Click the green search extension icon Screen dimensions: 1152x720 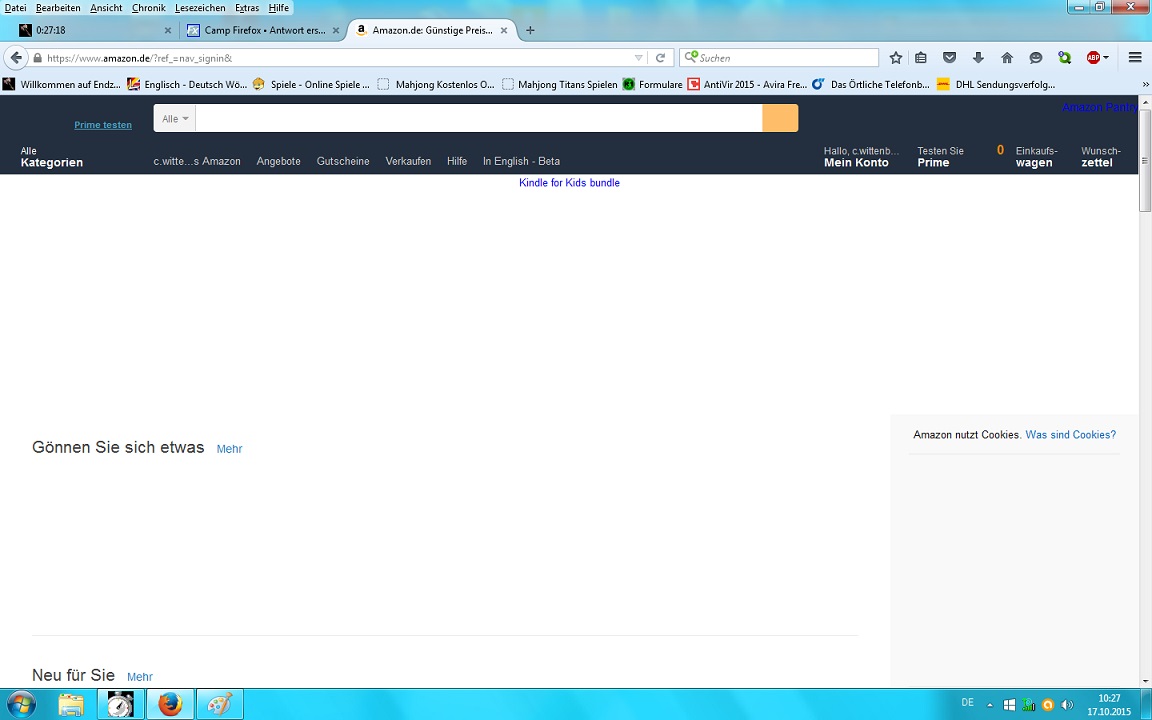(1064, 57)
